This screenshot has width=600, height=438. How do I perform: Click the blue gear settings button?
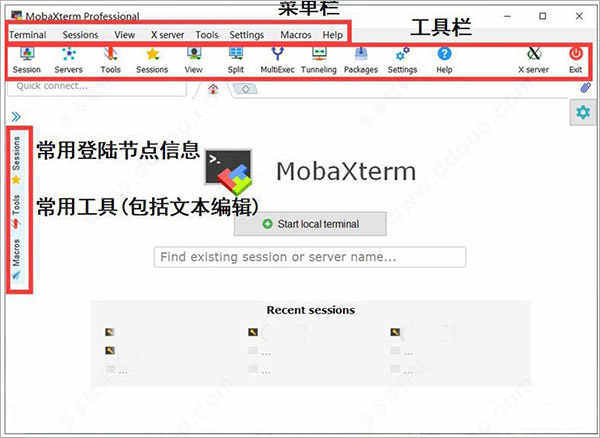click(583, 112)
